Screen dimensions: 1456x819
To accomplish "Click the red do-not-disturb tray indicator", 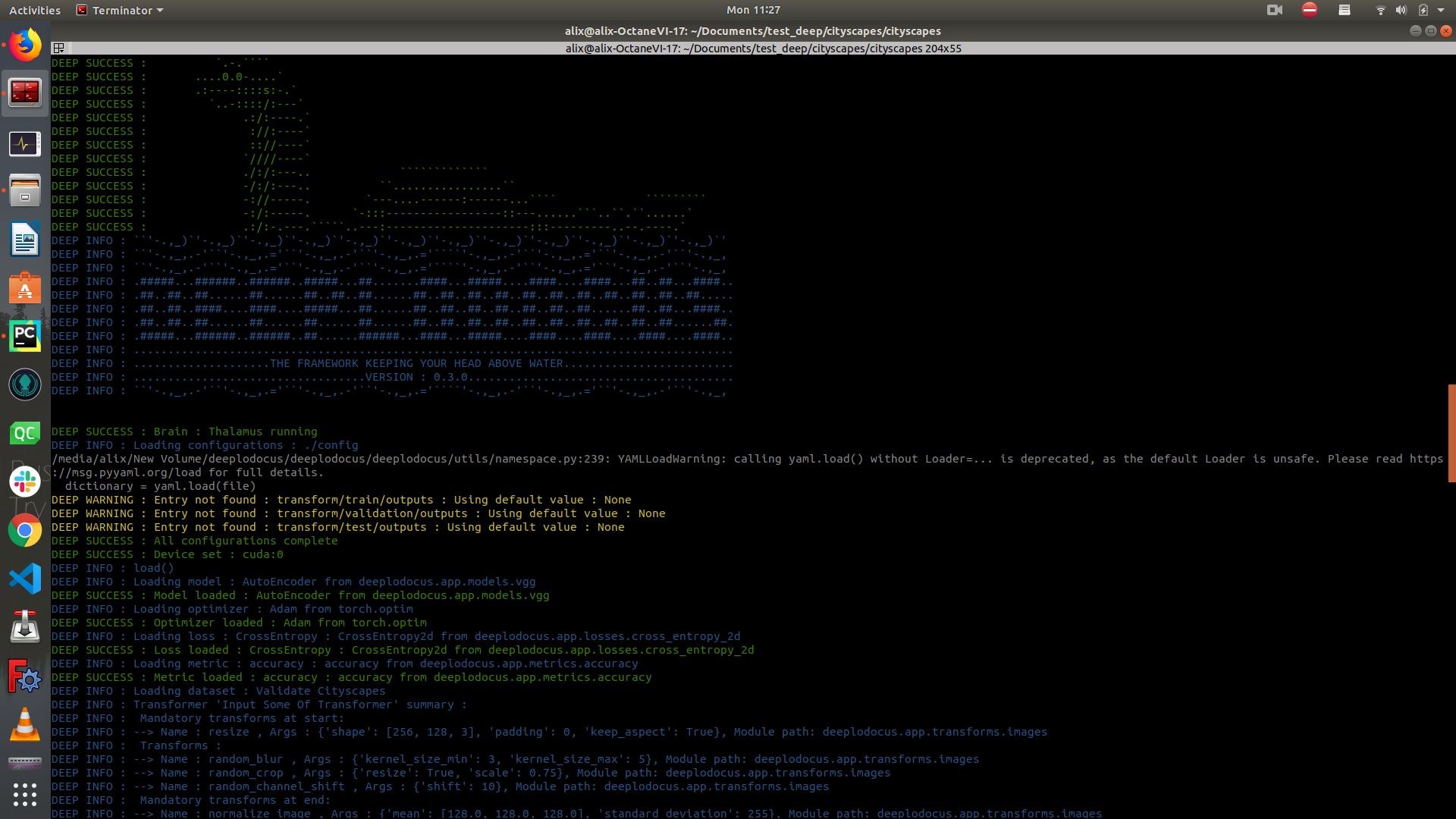I will [x=1310, y=10].
